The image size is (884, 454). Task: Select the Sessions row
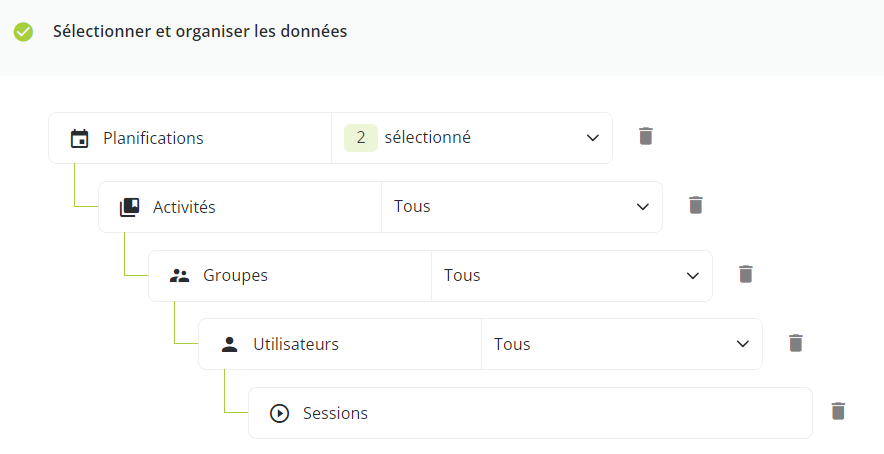(x=530, y=413)
